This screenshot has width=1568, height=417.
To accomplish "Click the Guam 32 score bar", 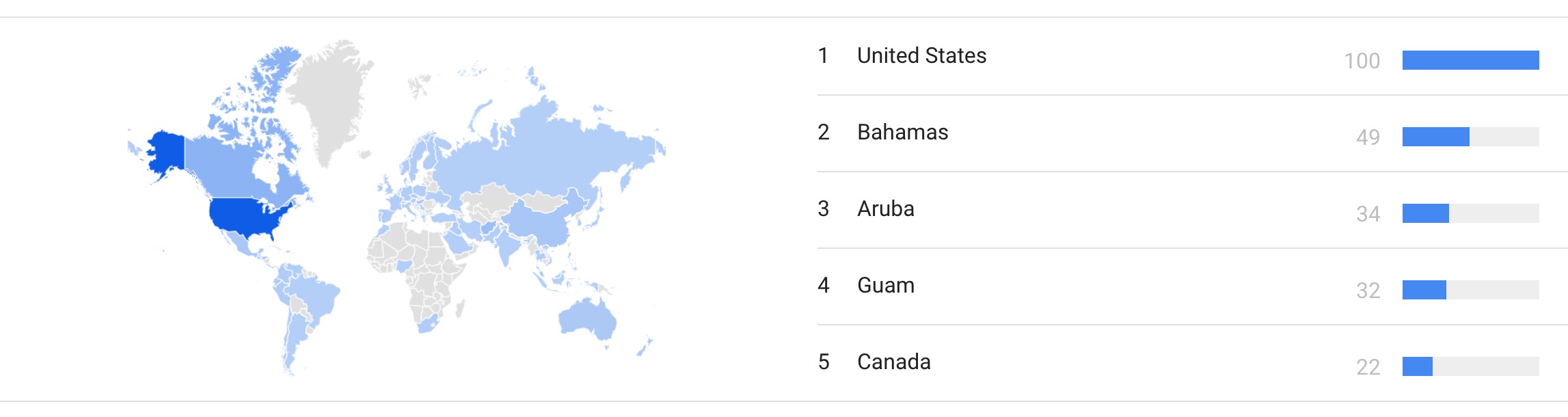I will pos(1470,290).
